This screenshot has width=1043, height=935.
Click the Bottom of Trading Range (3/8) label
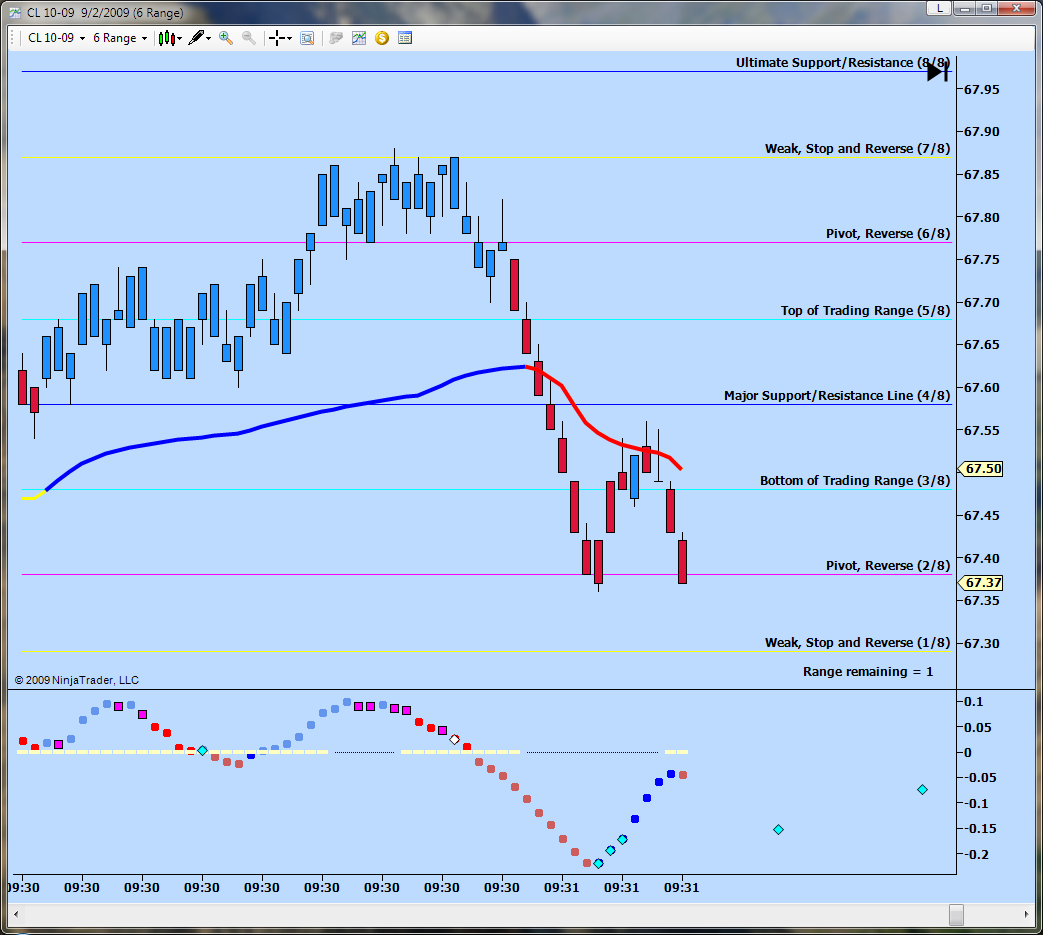pyautogui.click(x=855, y=480)
